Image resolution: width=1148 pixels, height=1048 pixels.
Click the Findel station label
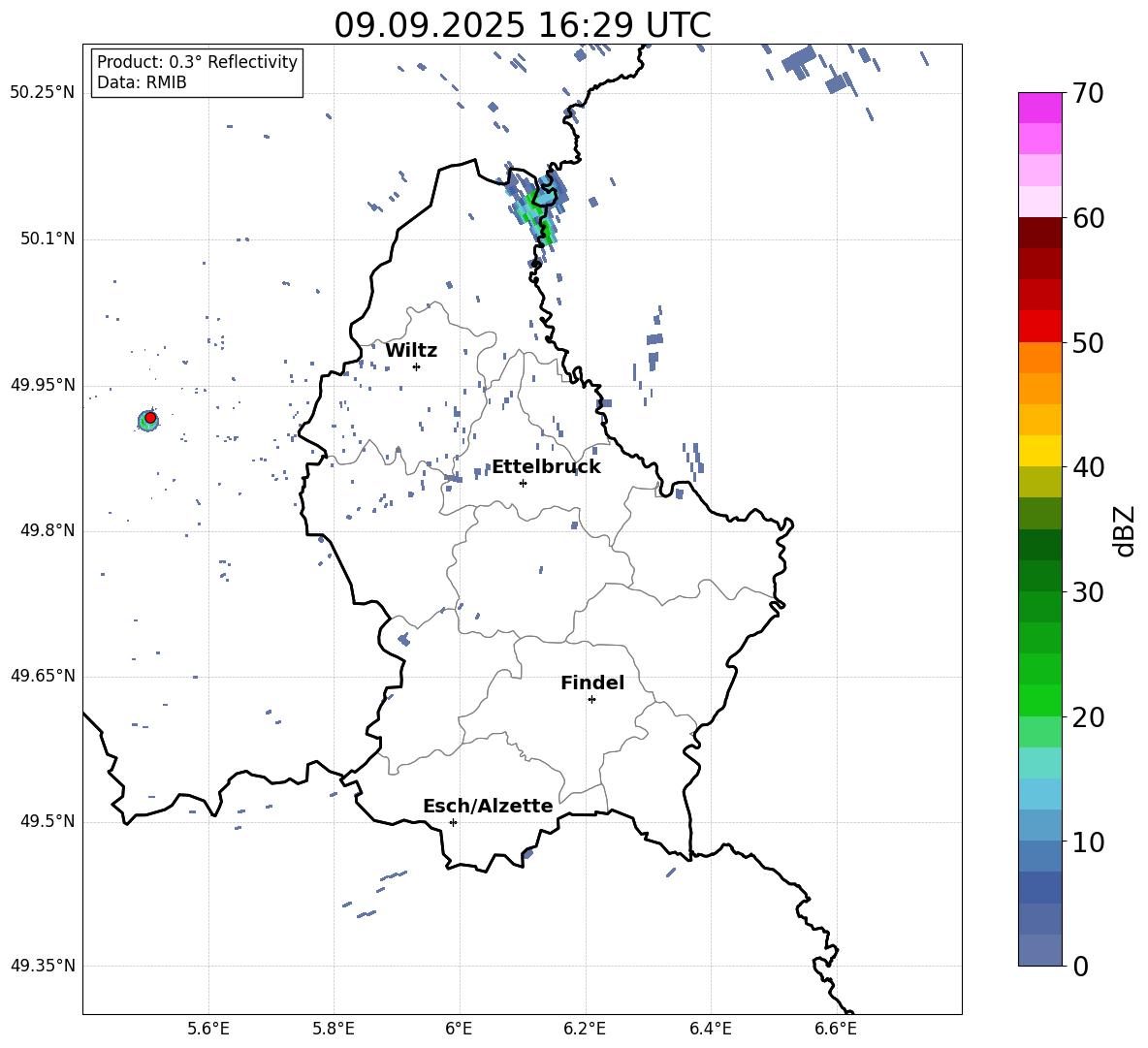coord(592,683)
